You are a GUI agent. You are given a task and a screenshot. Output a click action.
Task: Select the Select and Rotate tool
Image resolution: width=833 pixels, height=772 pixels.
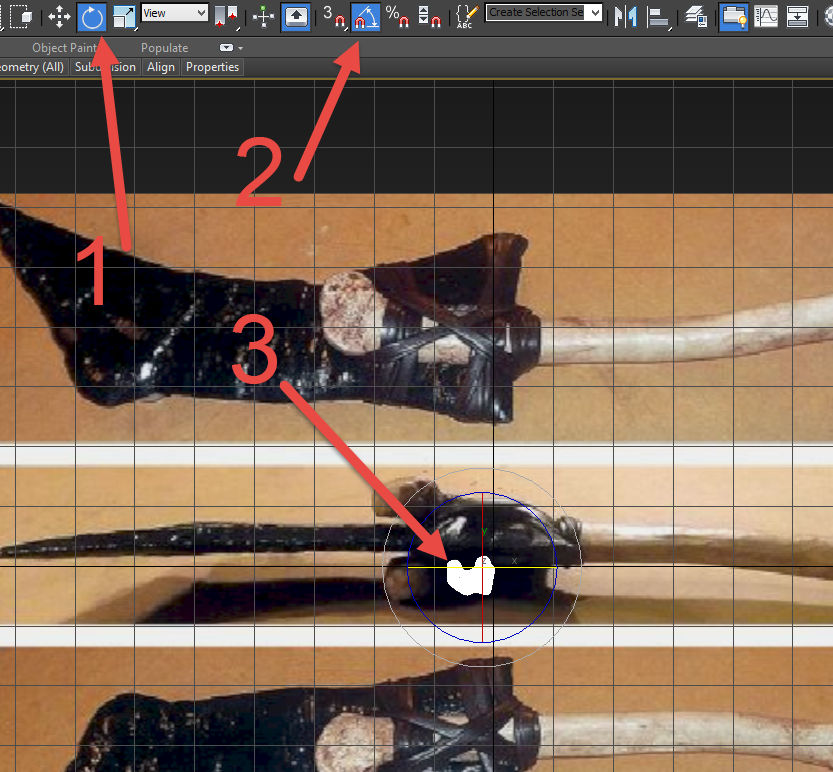90,17
